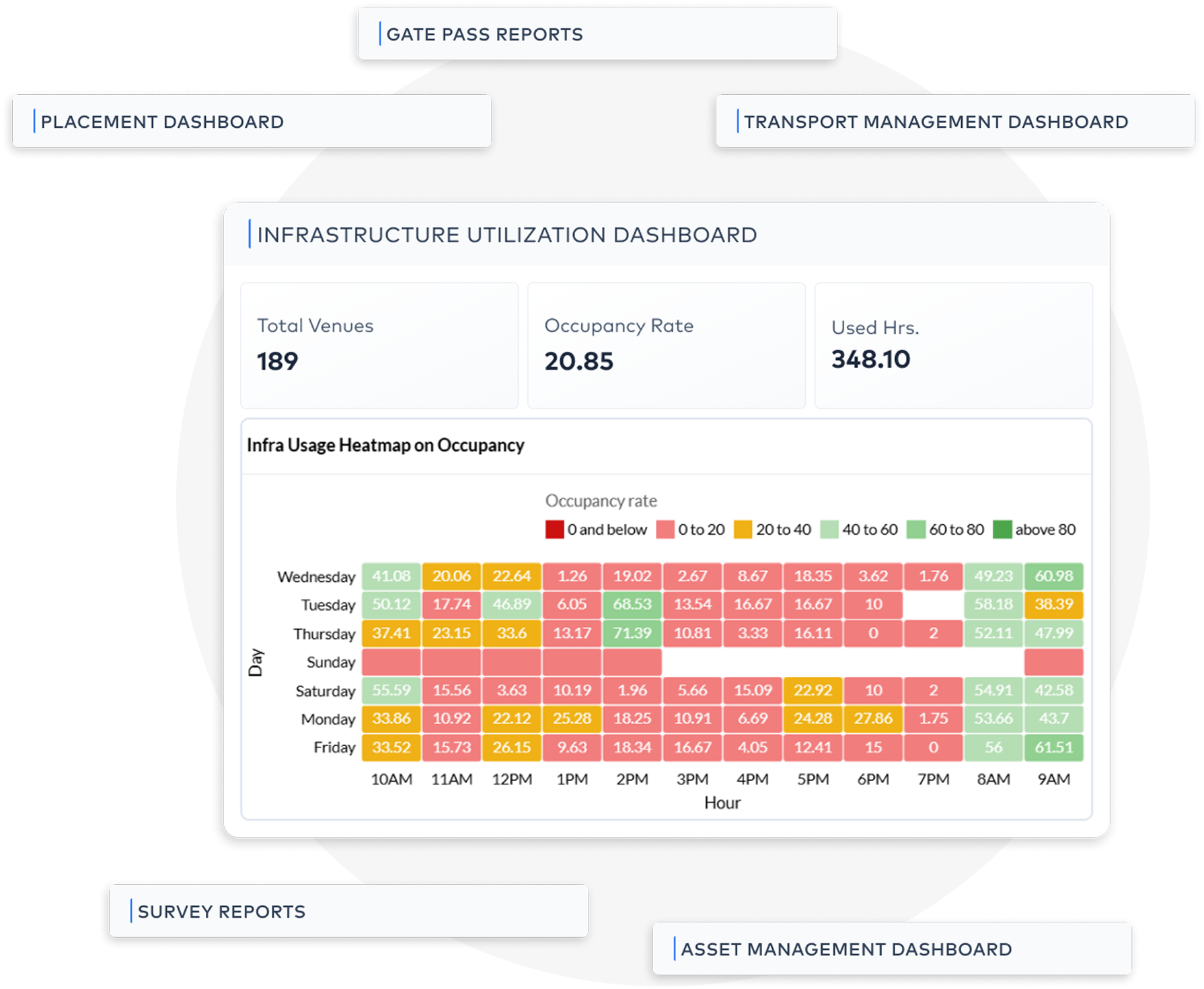Viewport: 1204px width, 989px height.
Task: Click Tuesday 2PM cell showing 68.53
Action: [x=632, y=604]
